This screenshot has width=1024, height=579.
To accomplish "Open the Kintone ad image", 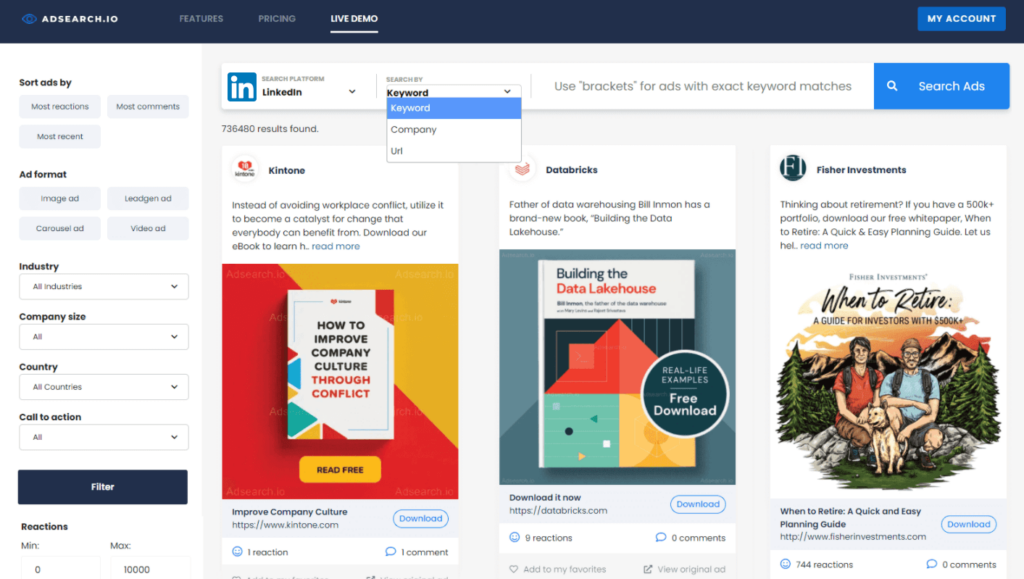I will (340, 381).
